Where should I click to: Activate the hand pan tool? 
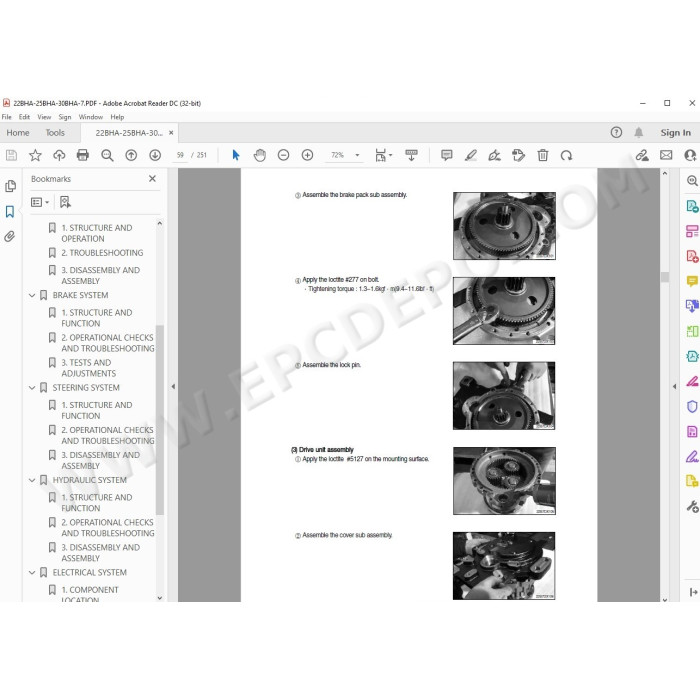click(x=259, y=155)
